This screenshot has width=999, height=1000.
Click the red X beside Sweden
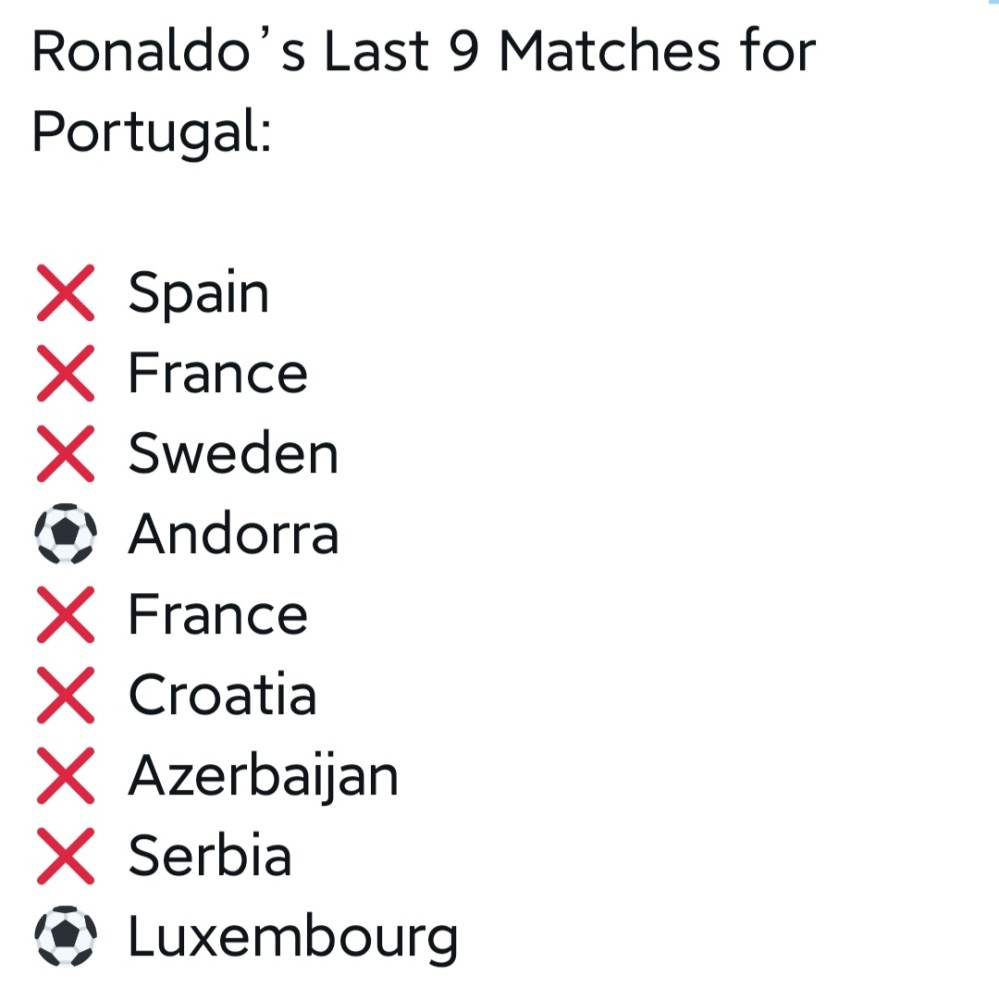(x=65, y=454)
